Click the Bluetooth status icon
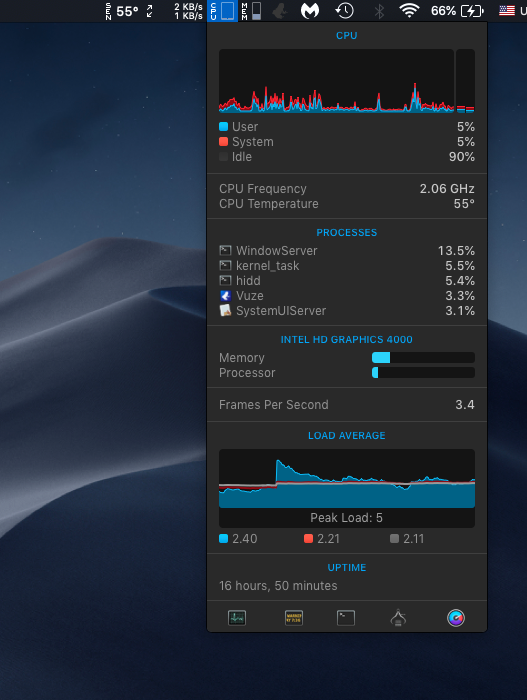The width and height of the screenshot is (527, 700). coord(379,11)
